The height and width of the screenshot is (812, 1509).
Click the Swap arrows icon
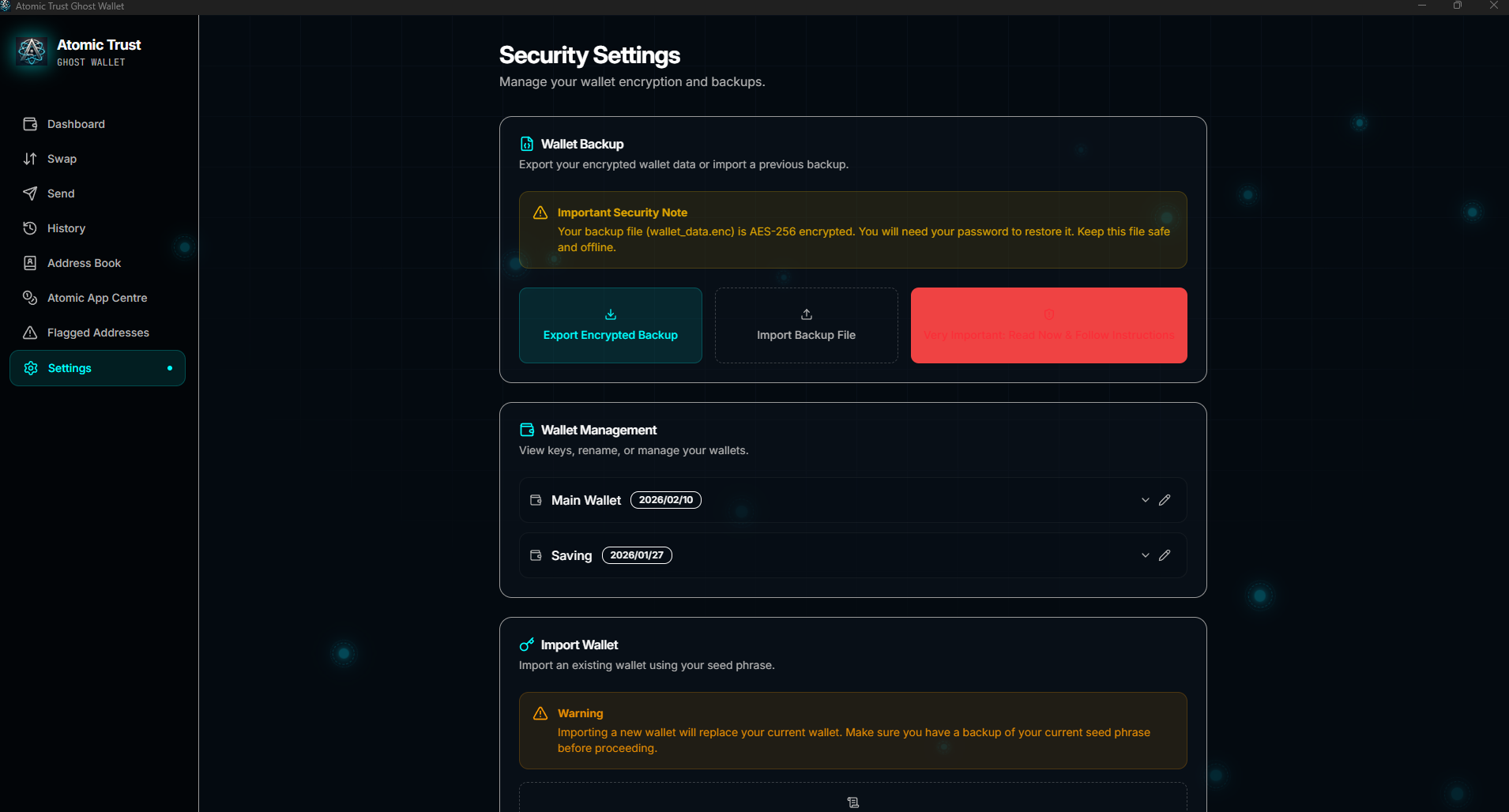30,159
